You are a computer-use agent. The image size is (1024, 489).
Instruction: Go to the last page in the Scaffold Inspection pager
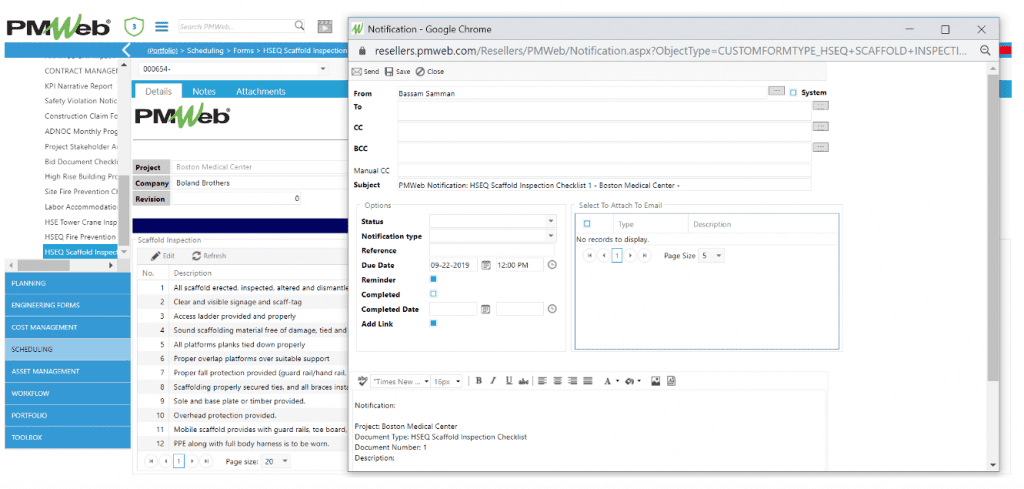(x=206, y=461)
